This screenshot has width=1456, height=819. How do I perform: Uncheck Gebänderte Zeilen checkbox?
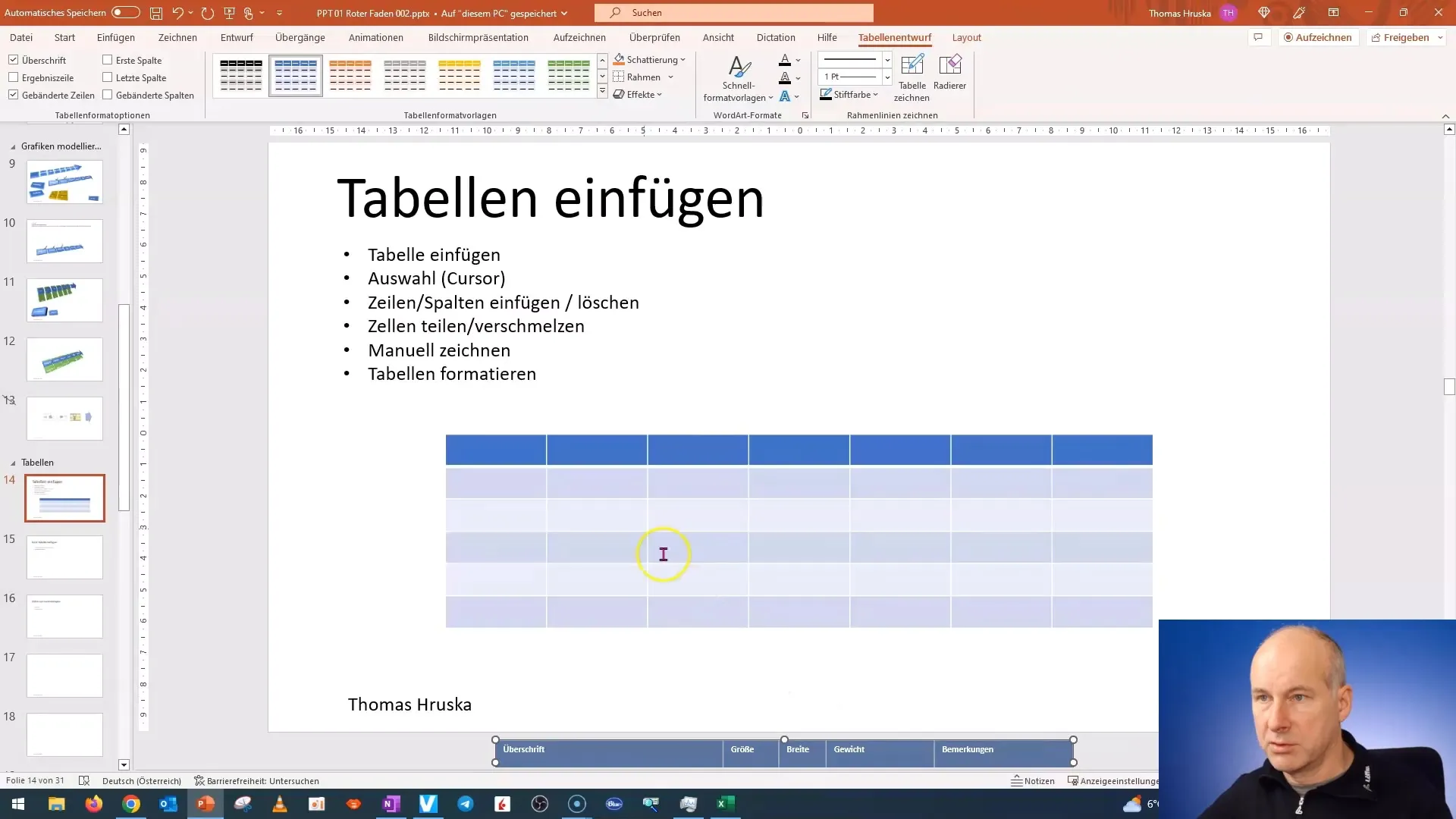pos(14,95)
